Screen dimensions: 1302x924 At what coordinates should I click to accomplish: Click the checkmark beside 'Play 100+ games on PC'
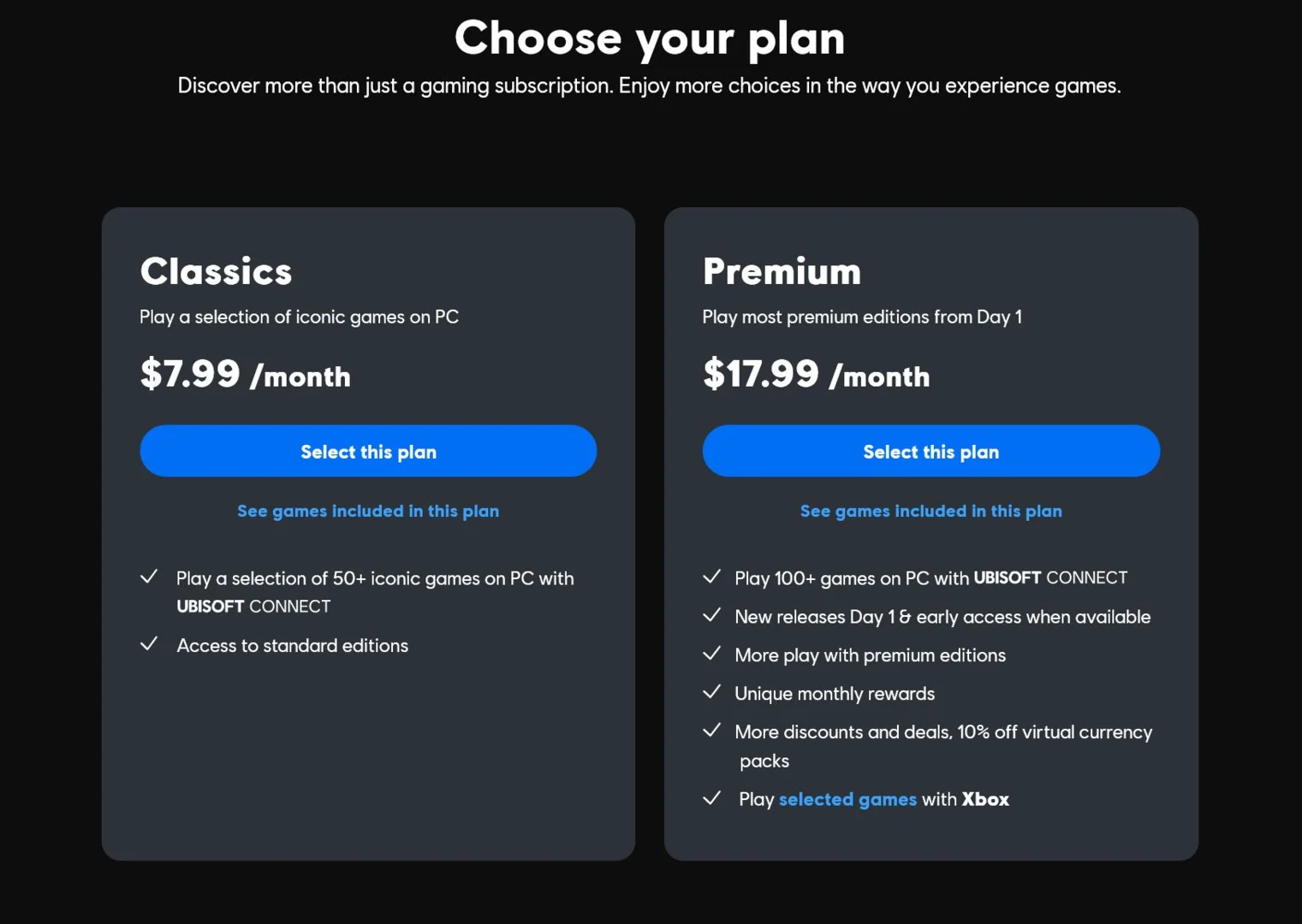point(711,577)
